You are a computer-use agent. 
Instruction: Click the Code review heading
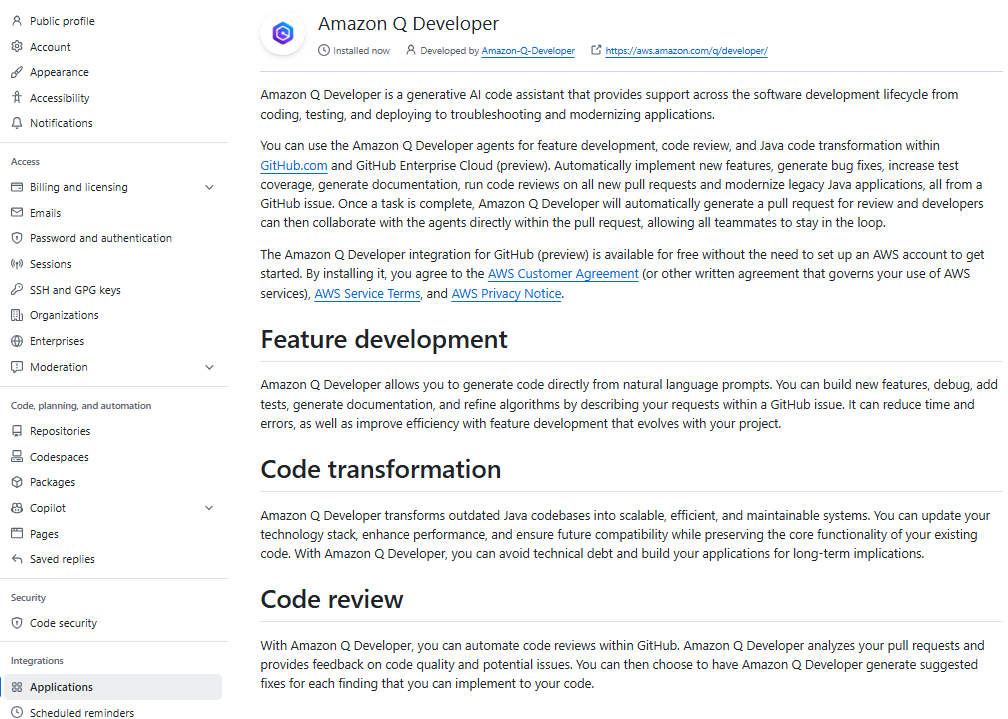332,599
